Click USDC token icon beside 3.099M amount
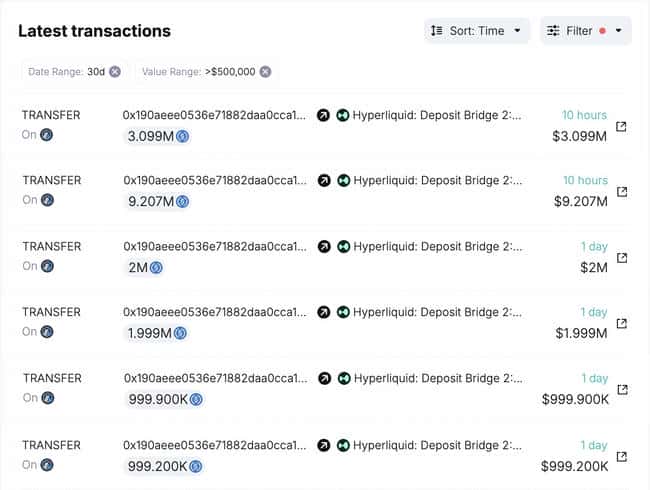The height and width of the screenshot is (490, 650). coord(182,136)
